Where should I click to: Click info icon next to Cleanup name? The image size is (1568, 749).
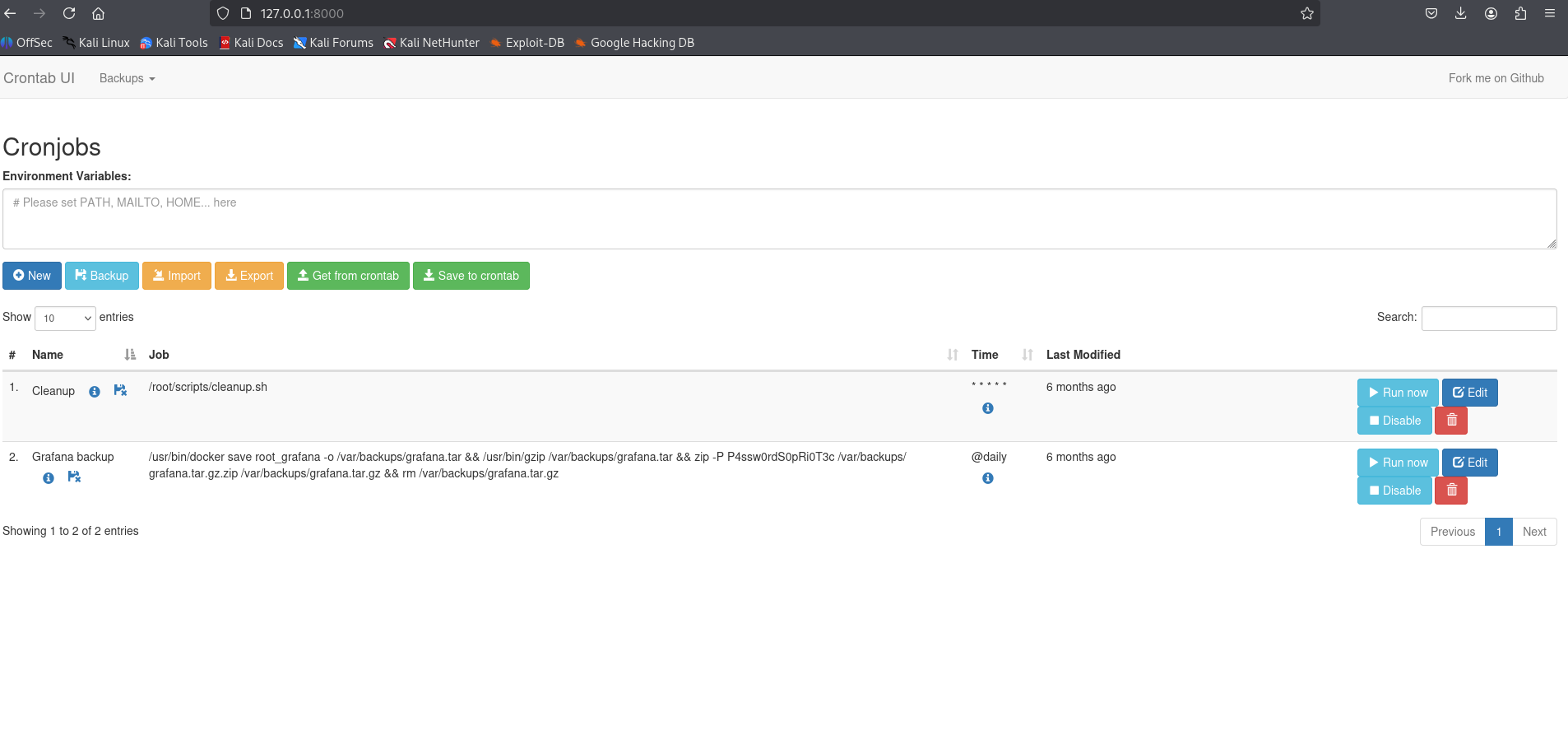(x=95, y=392)
